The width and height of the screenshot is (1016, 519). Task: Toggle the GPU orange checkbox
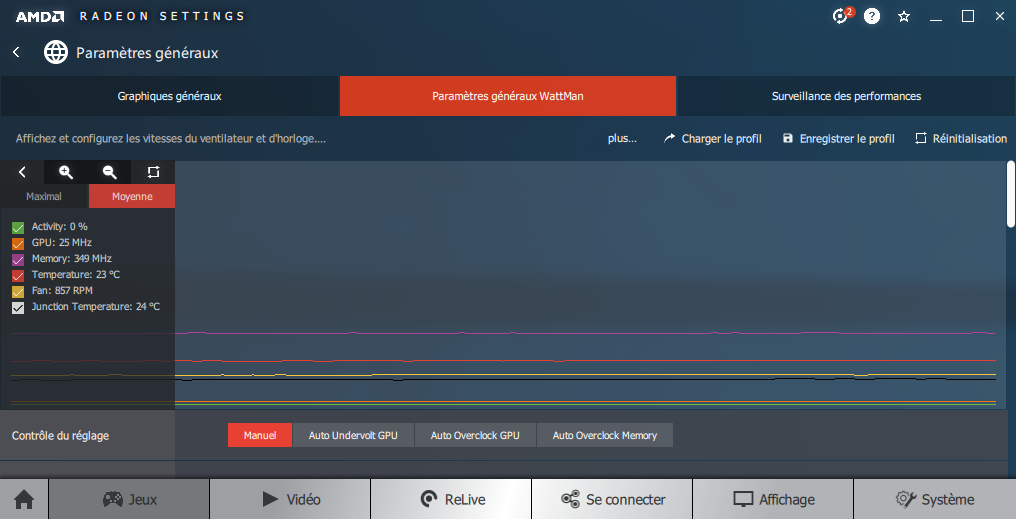click(18, 243)
